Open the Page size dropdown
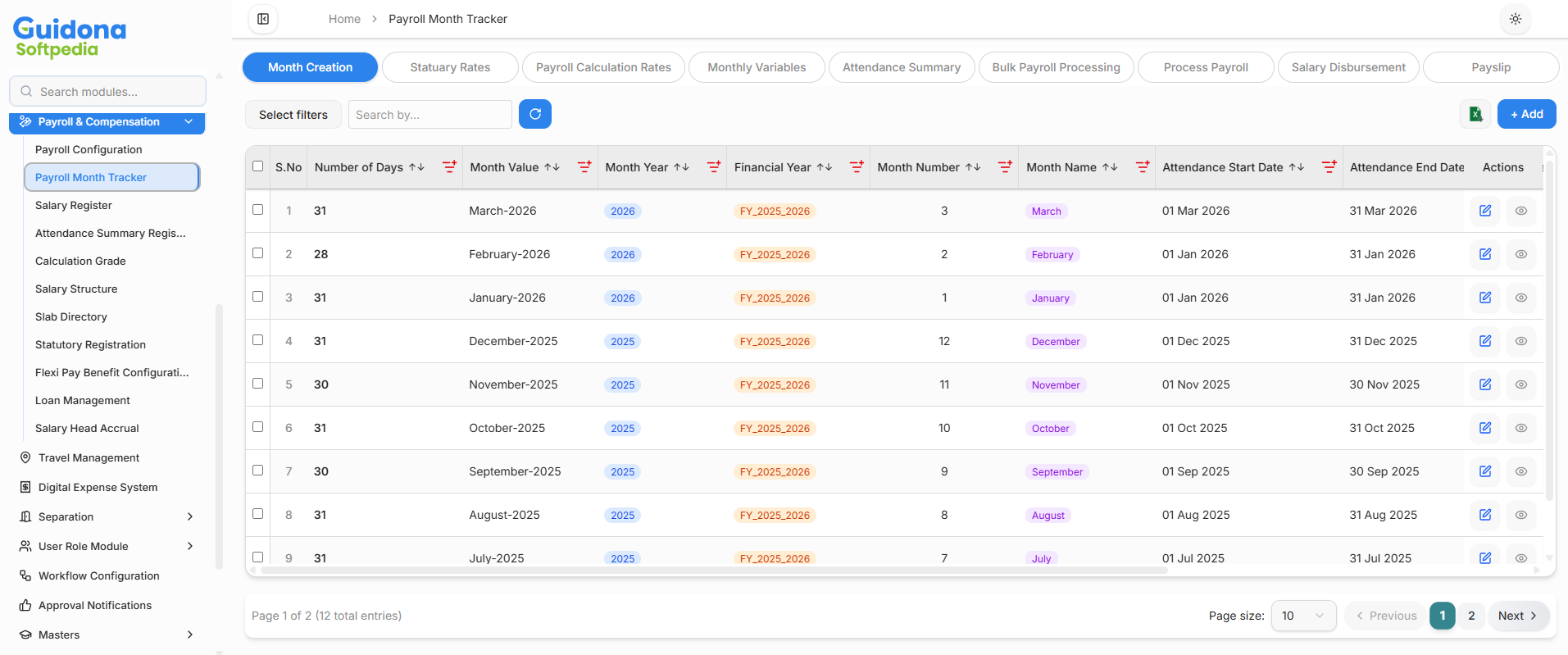This screenshot has height=655, width=1568. coord(1303,616)
